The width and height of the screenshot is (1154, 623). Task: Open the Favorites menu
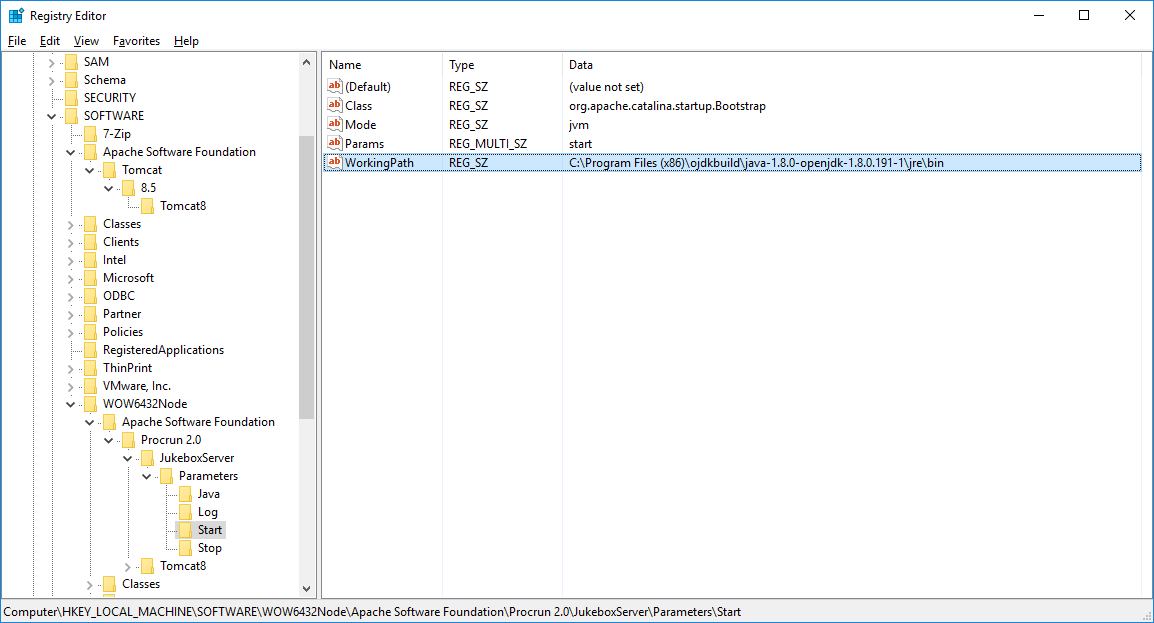point(136,41)
